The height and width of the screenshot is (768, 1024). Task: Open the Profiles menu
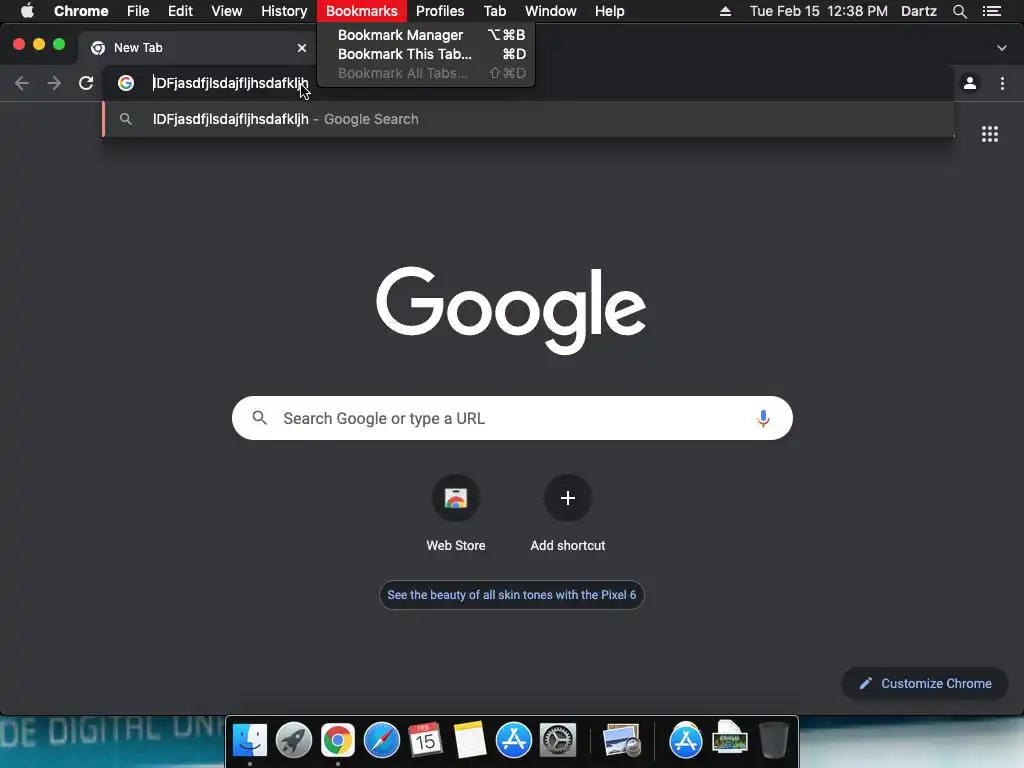tap(440, 11)
